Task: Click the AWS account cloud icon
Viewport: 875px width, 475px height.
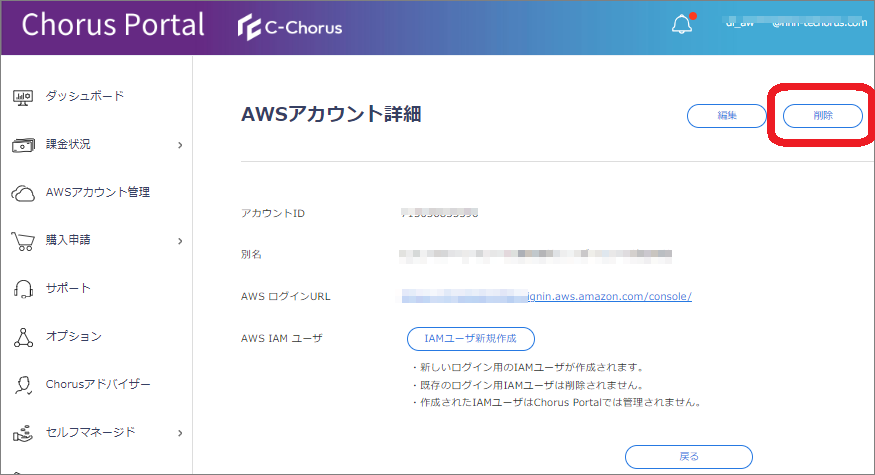Action: tap(24, 193)
